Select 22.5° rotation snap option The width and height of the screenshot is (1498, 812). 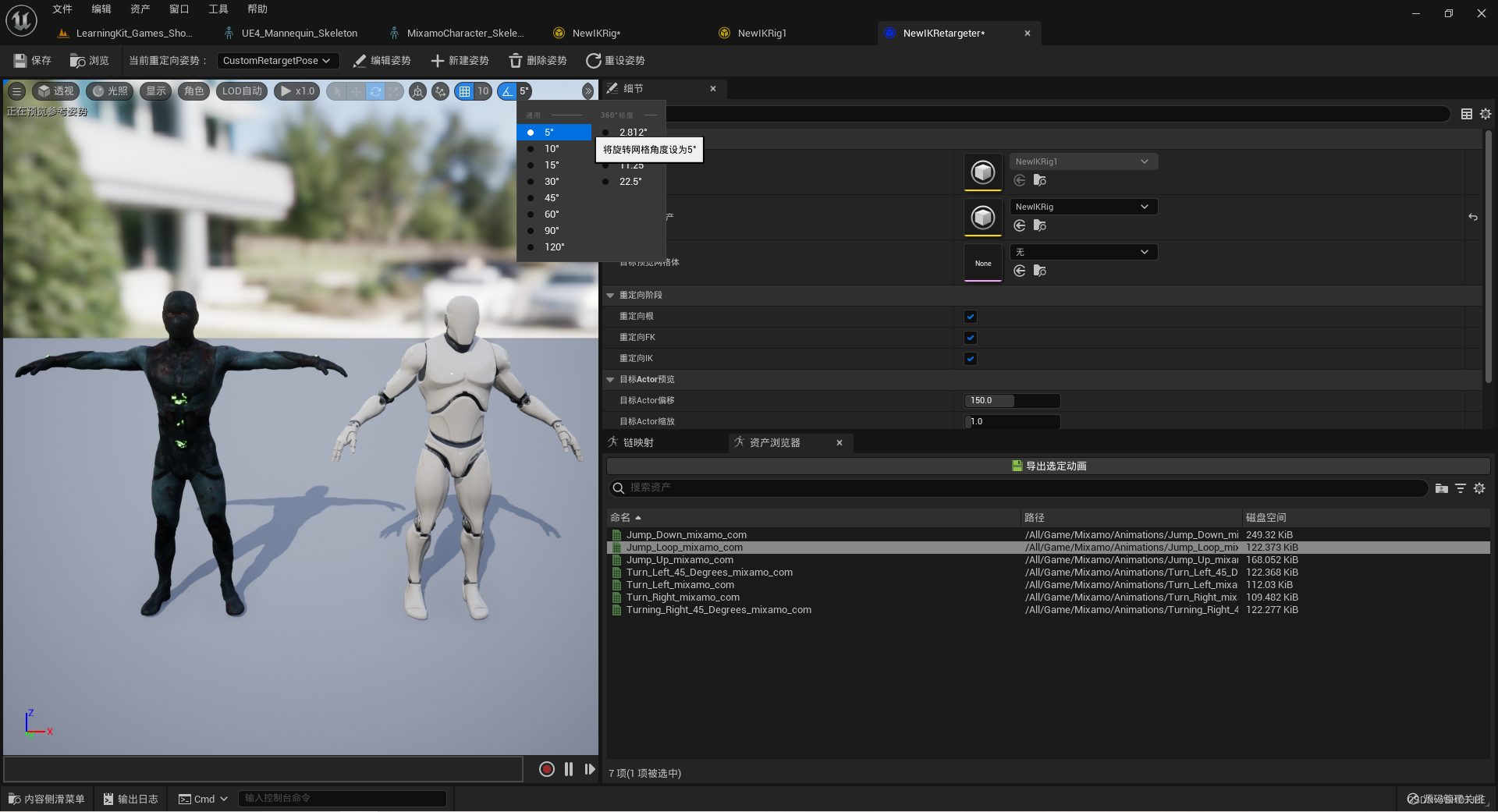[x=629, y=182]
